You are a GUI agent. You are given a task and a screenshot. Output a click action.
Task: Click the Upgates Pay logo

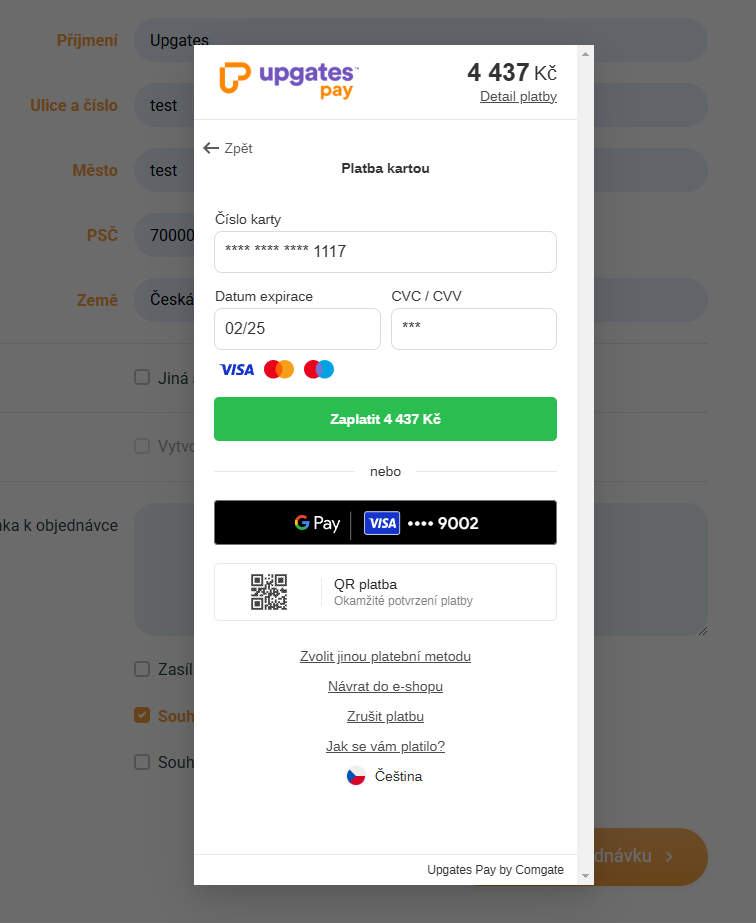pyautogui.click(x=289, y=81)
